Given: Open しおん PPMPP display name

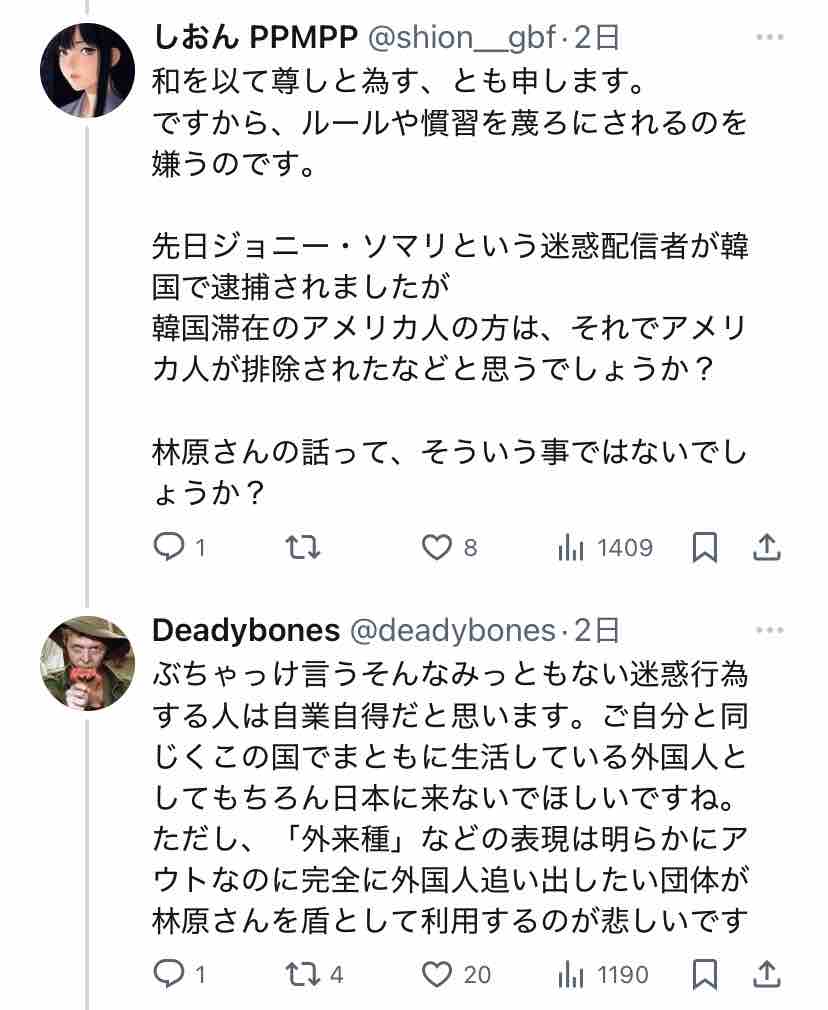Looking at the screenshot, I should (255, 37).
